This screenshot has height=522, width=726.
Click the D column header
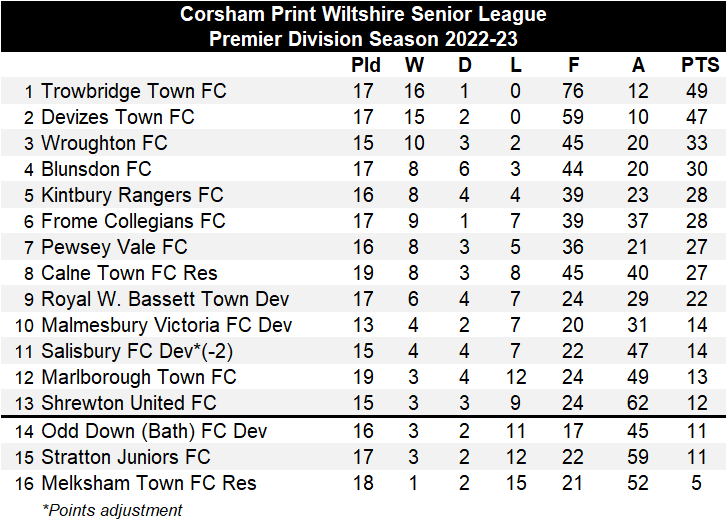(464, 65)
